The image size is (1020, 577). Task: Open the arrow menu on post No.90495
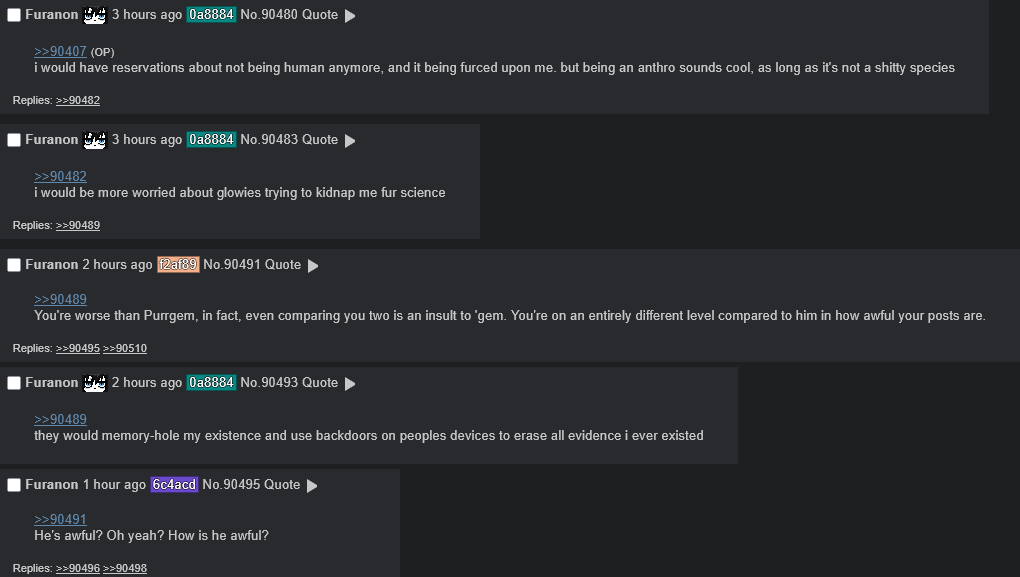[312, 486]
